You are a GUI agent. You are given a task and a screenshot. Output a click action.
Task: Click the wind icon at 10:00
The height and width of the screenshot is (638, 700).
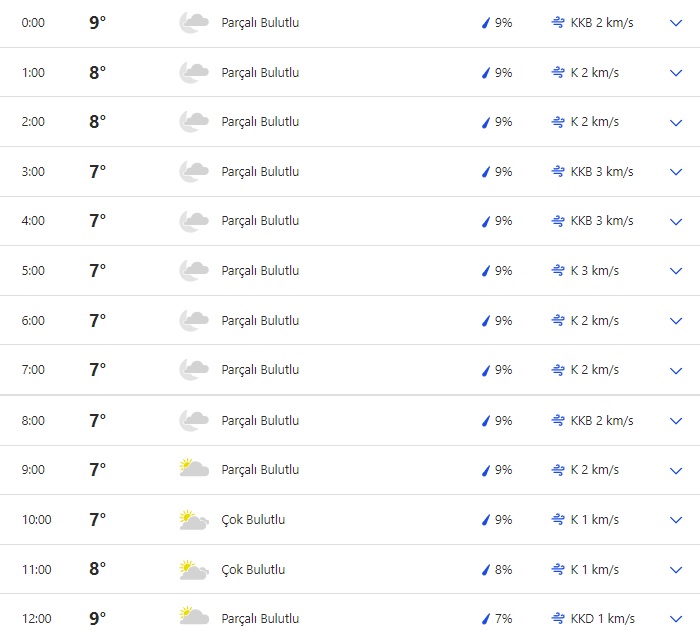click(x=558, y=520)
